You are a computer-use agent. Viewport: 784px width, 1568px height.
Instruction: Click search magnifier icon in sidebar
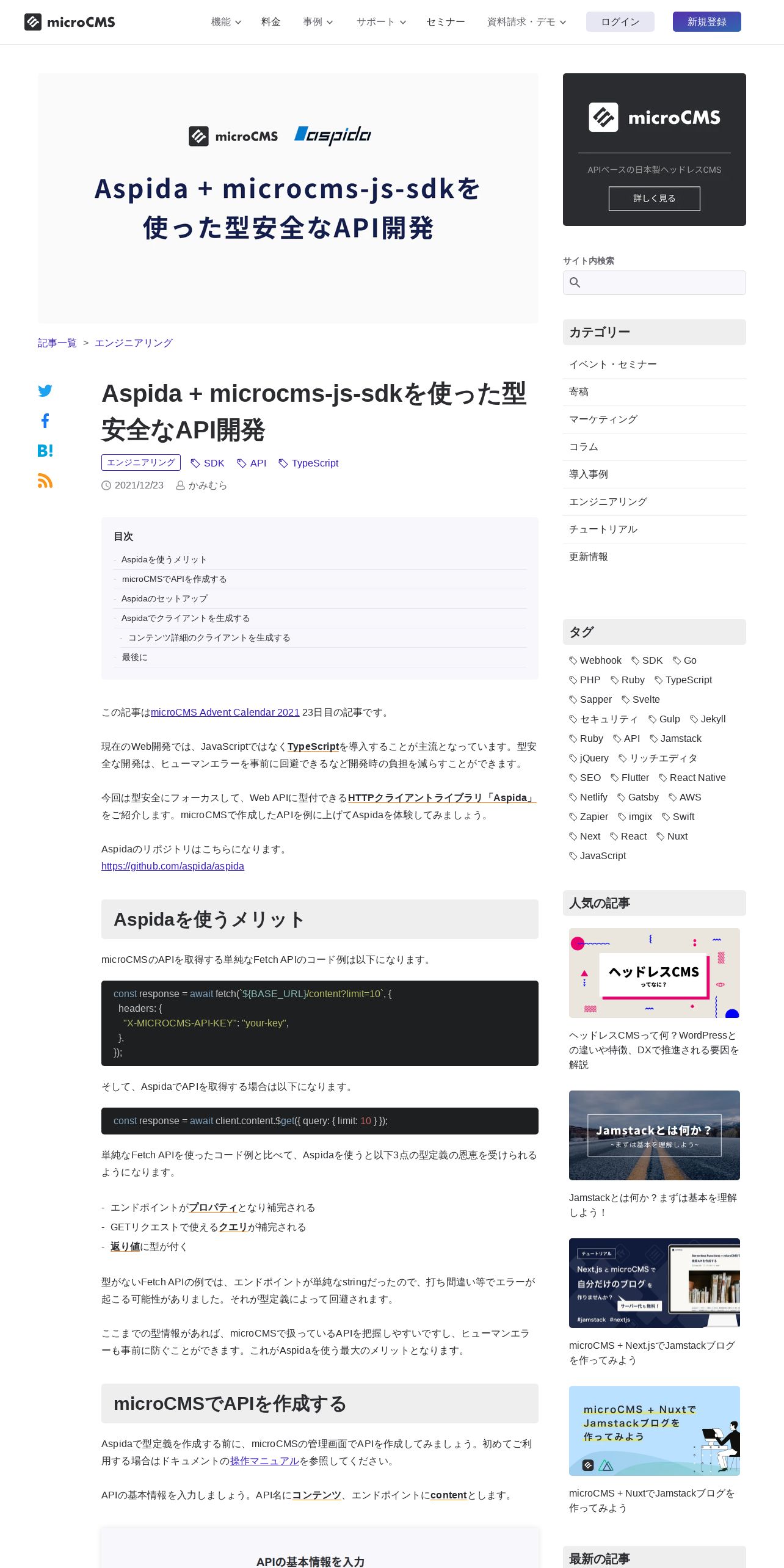point(575,283)
